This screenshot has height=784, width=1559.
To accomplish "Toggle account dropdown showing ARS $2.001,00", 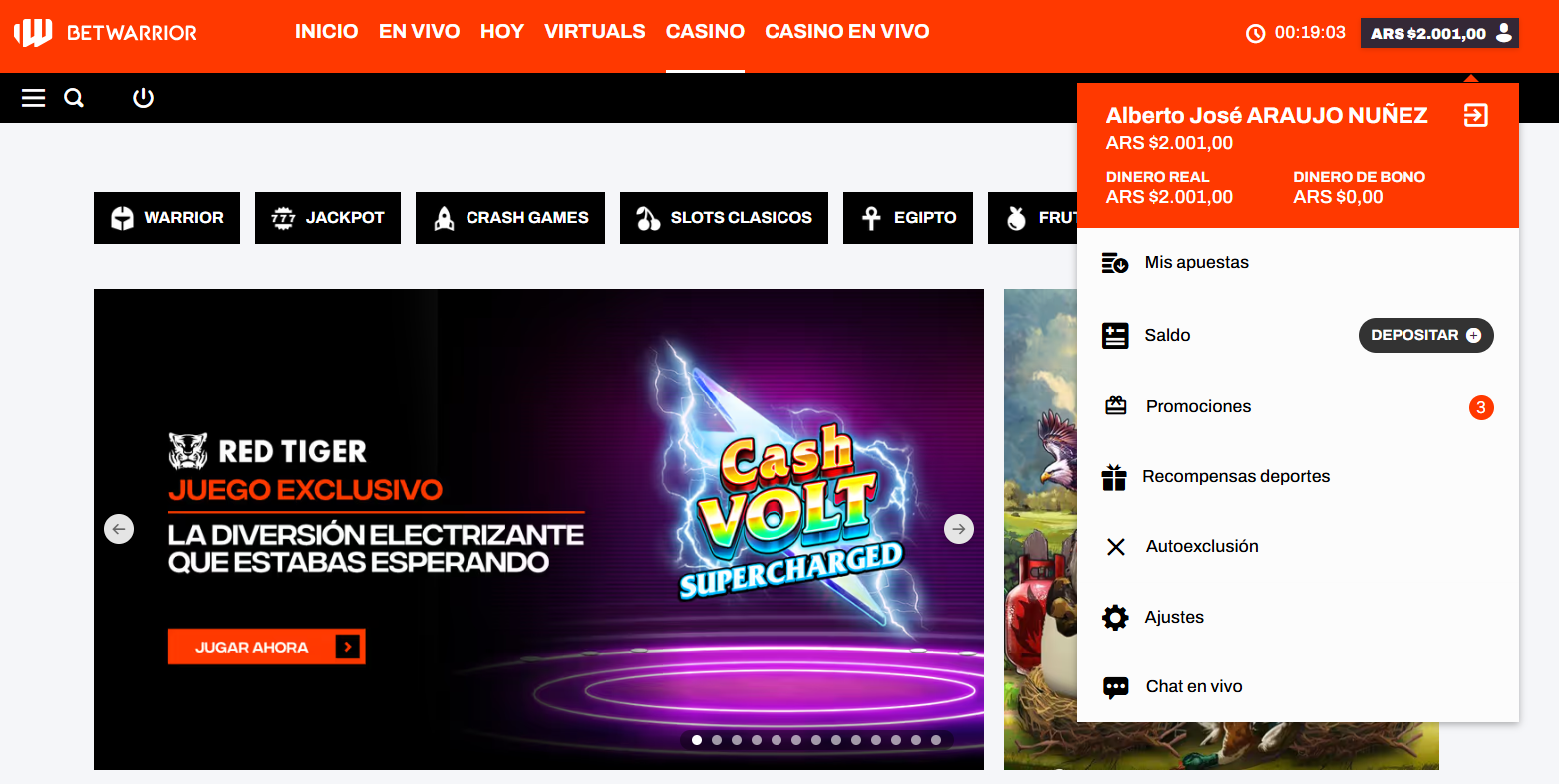I will click(x=1439, y=33).
